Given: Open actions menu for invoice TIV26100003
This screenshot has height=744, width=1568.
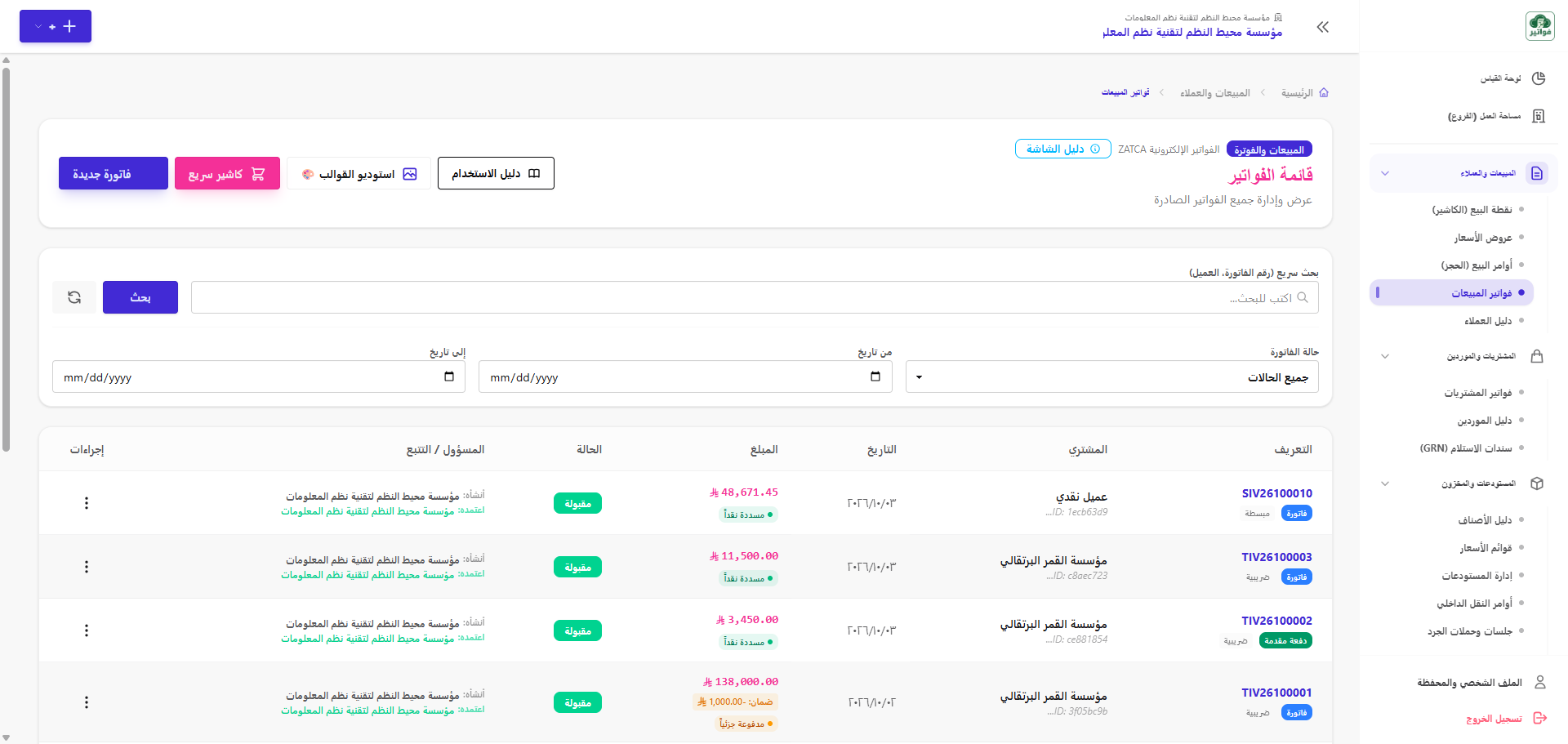Looking at the screenshot, I should [87, 567].
